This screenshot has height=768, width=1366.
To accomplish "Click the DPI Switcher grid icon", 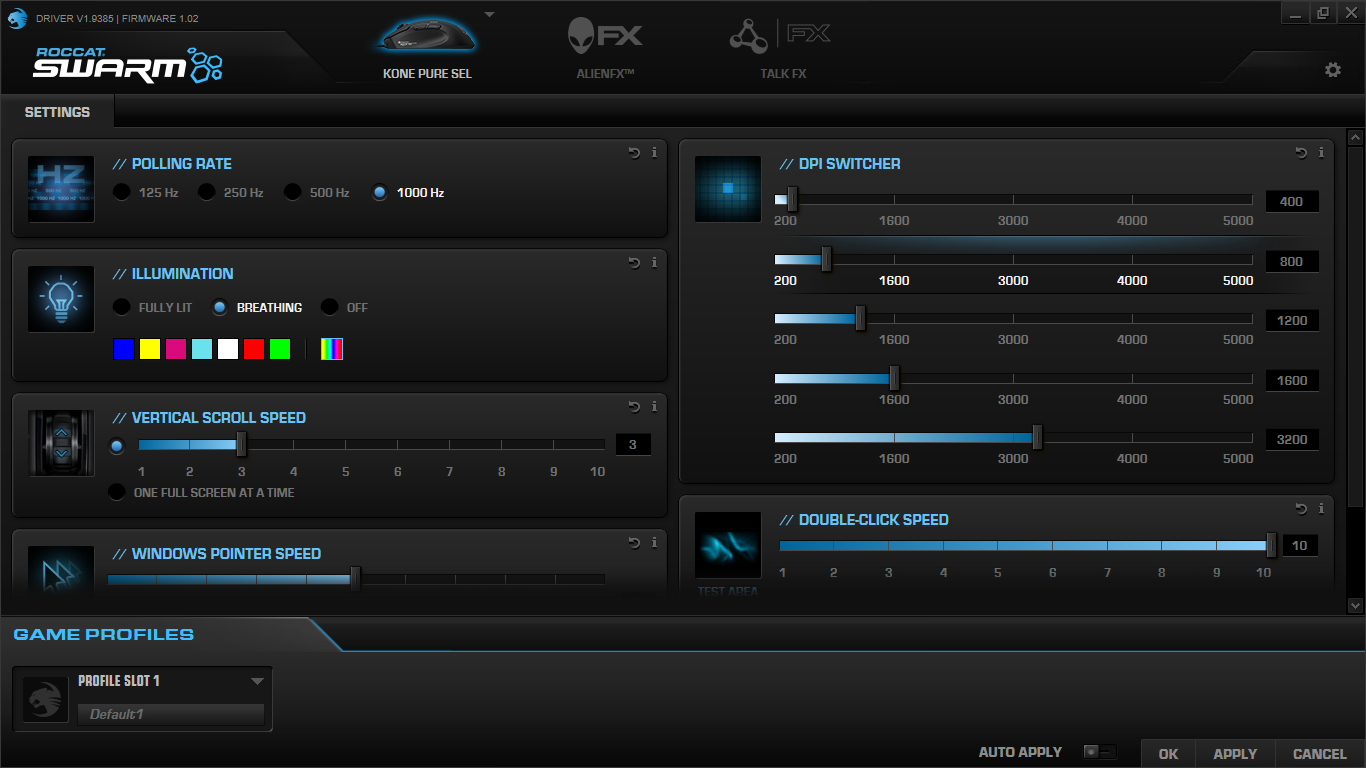I will pyautogui.click(x=728, y=189).
